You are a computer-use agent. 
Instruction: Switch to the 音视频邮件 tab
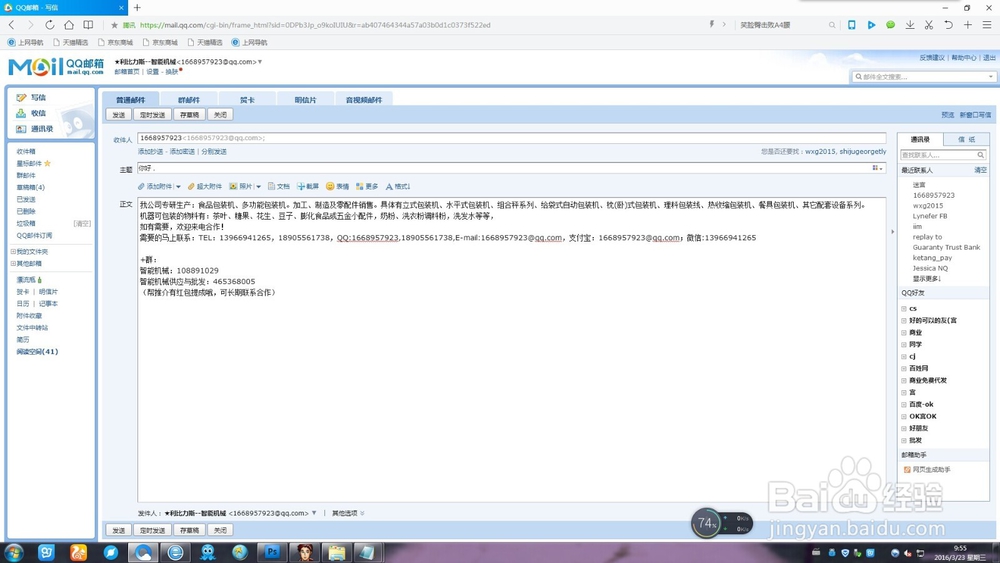[364, 99]
